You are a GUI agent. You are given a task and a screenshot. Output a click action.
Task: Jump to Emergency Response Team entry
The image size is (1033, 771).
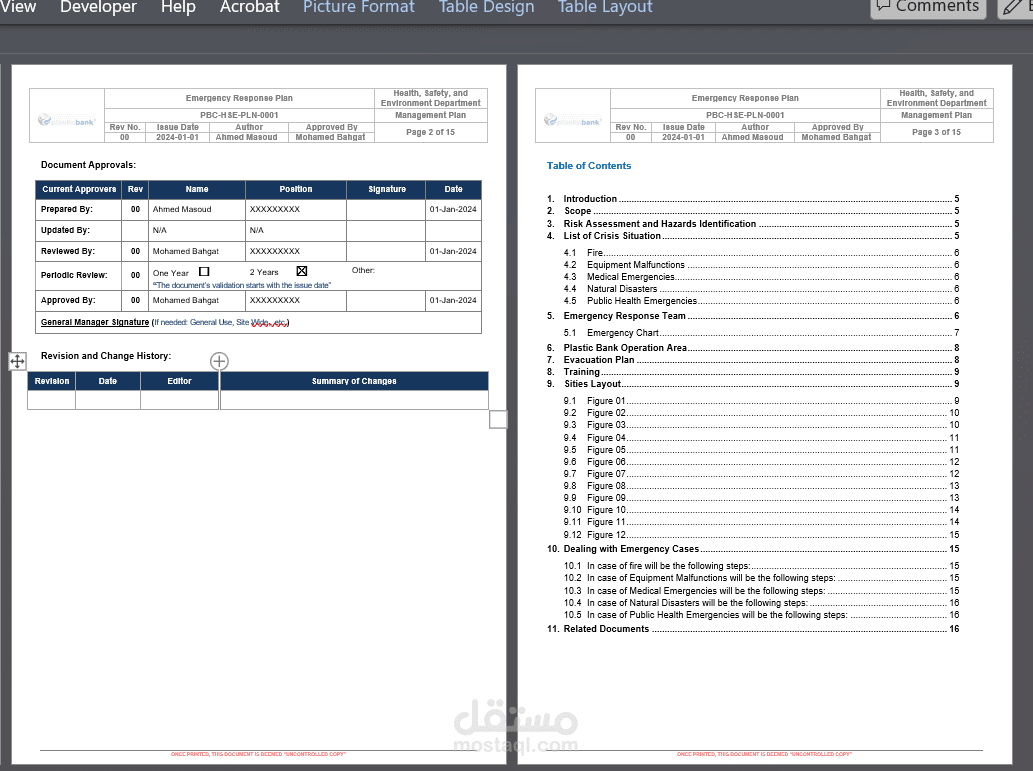pyautogui.click(x=753, y=316)
